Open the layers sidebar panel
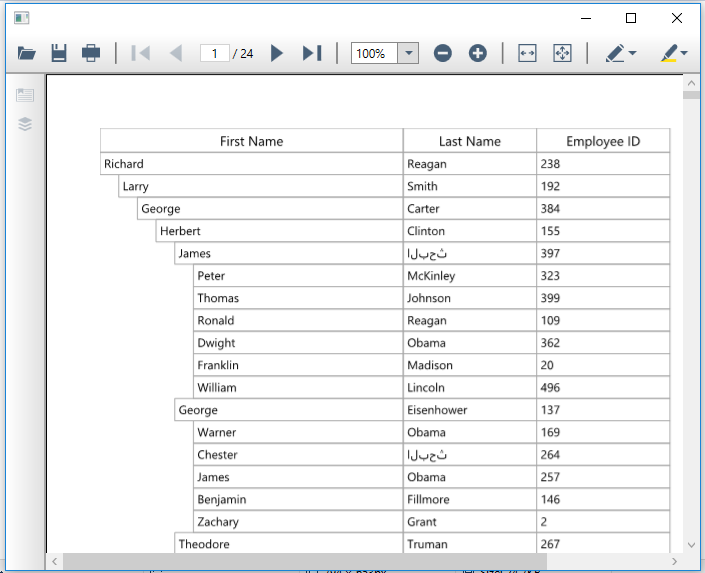Viewport: 705px width, 573px height. (x=25, y=124)
